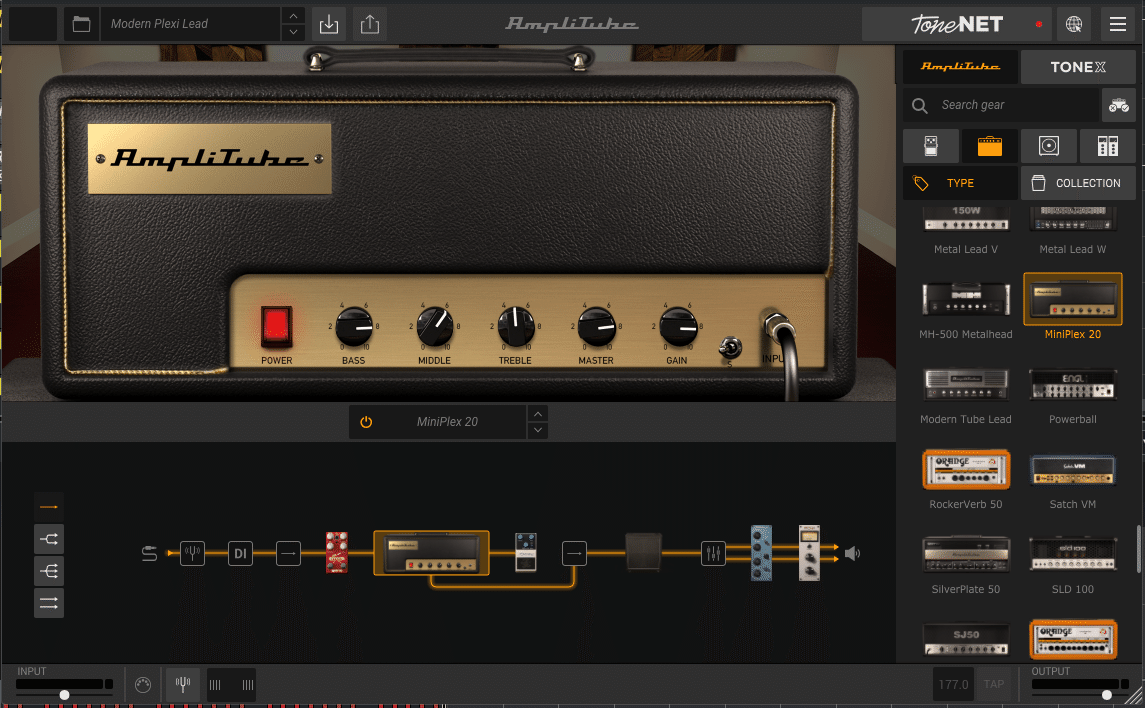Click the save preset download icon
This screenshot has width=1145, height=708.
click(329, 24)
